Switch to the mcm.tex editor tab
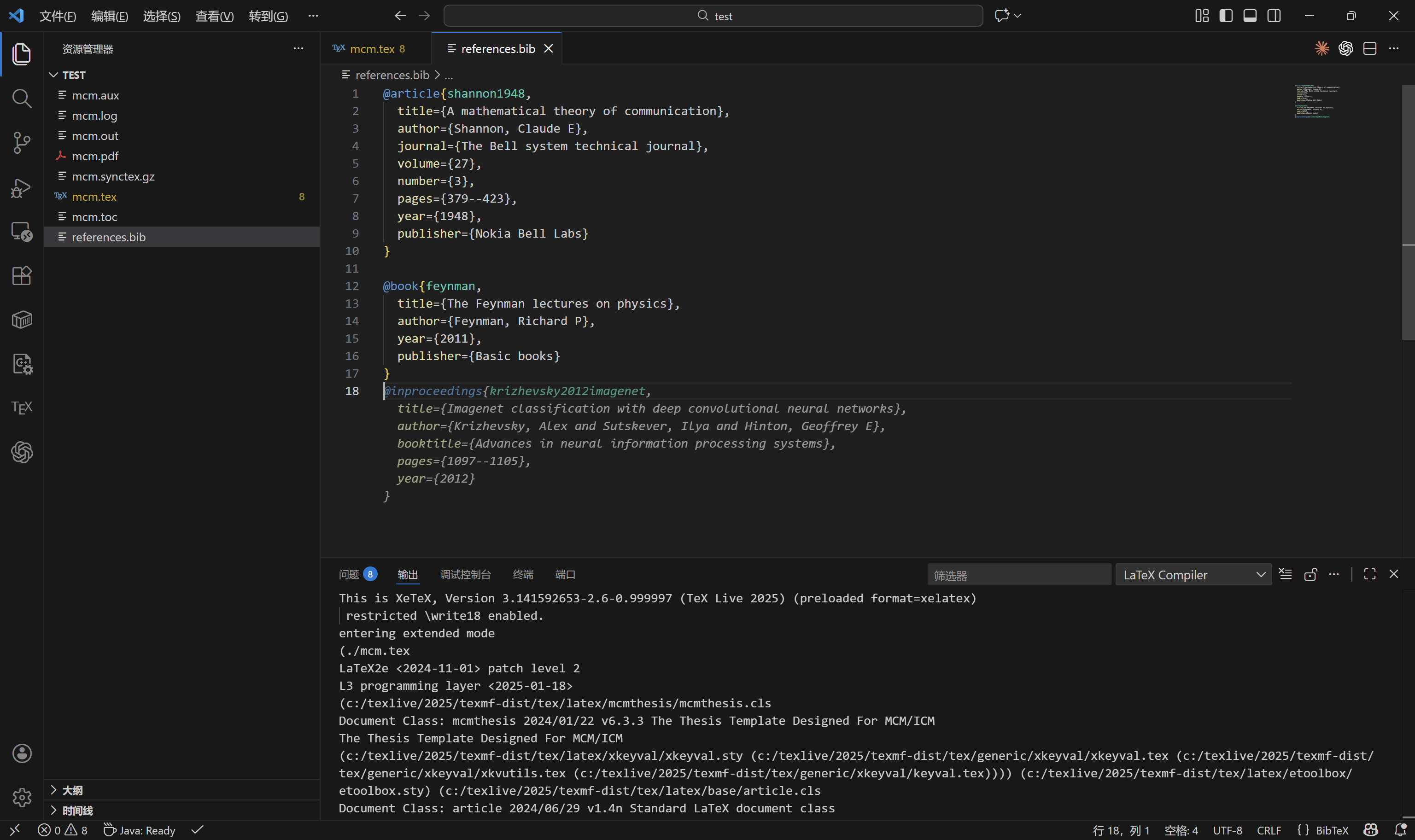The width and height of the screenshot is (1415, 840). 372,49
